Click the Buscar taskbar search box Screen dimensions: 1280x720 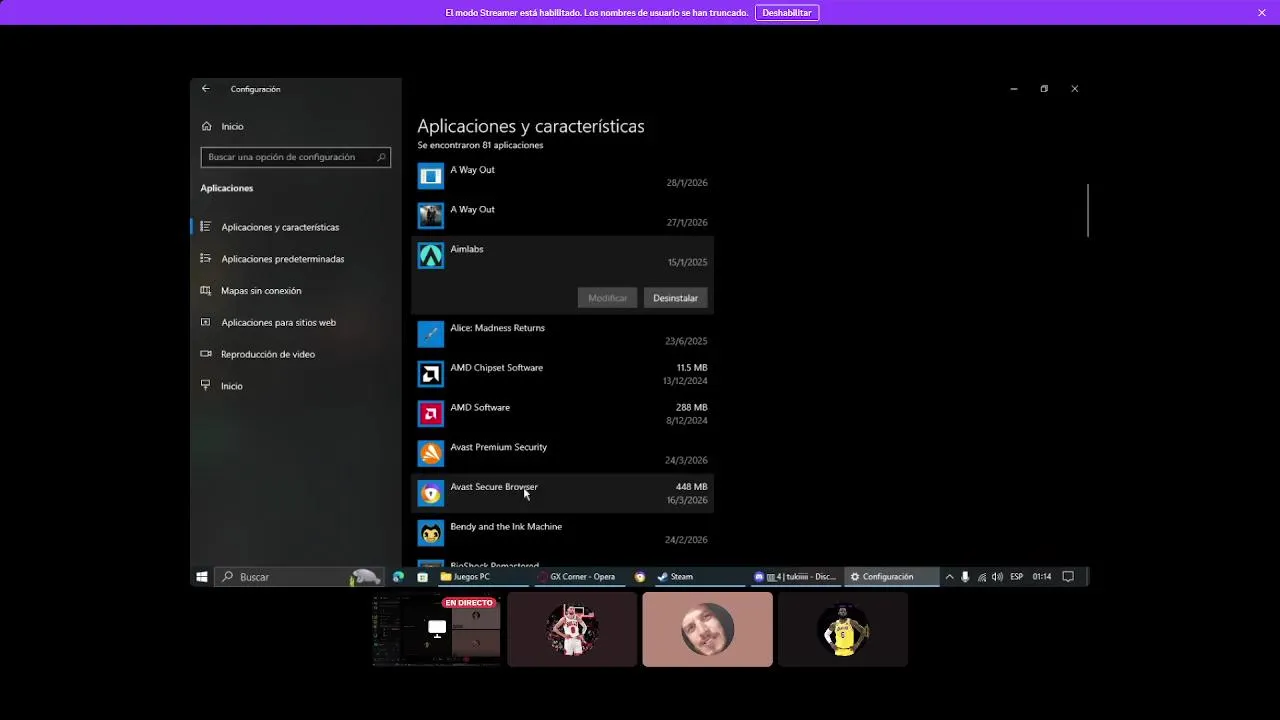pos(299,577)
